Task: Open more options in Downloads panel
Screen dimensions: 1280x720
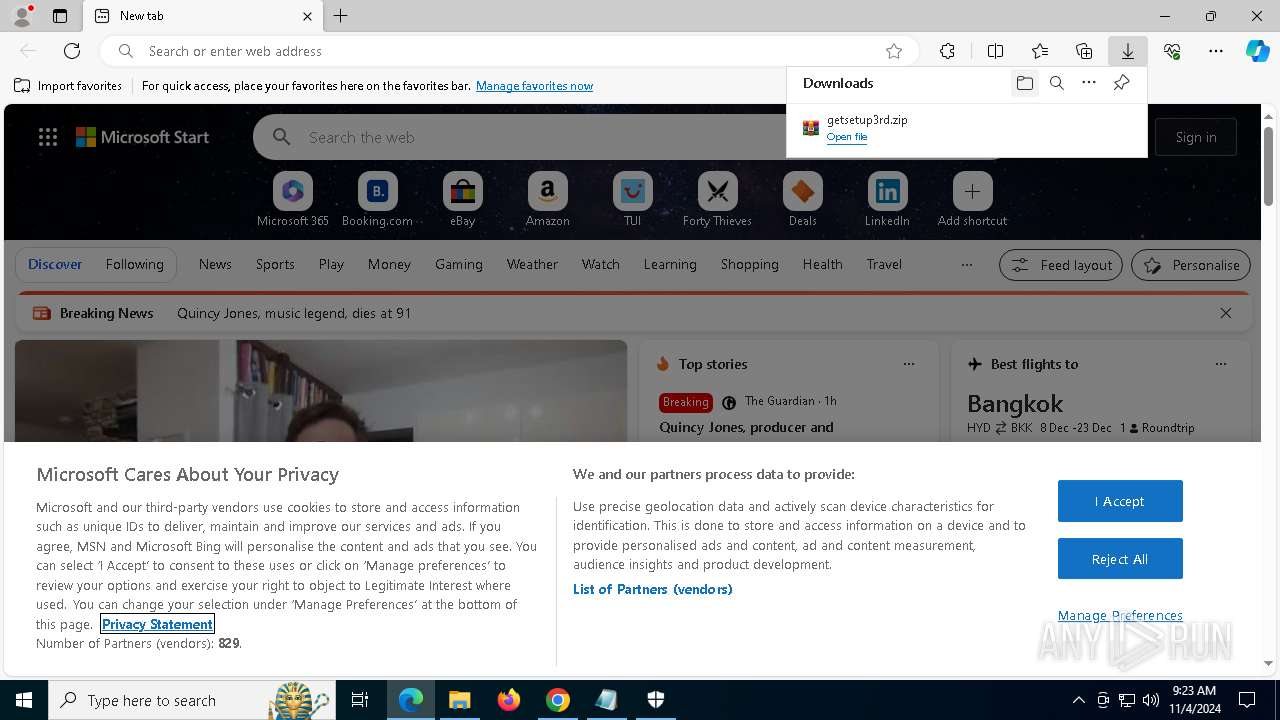Action: [x=1089, y=83]
